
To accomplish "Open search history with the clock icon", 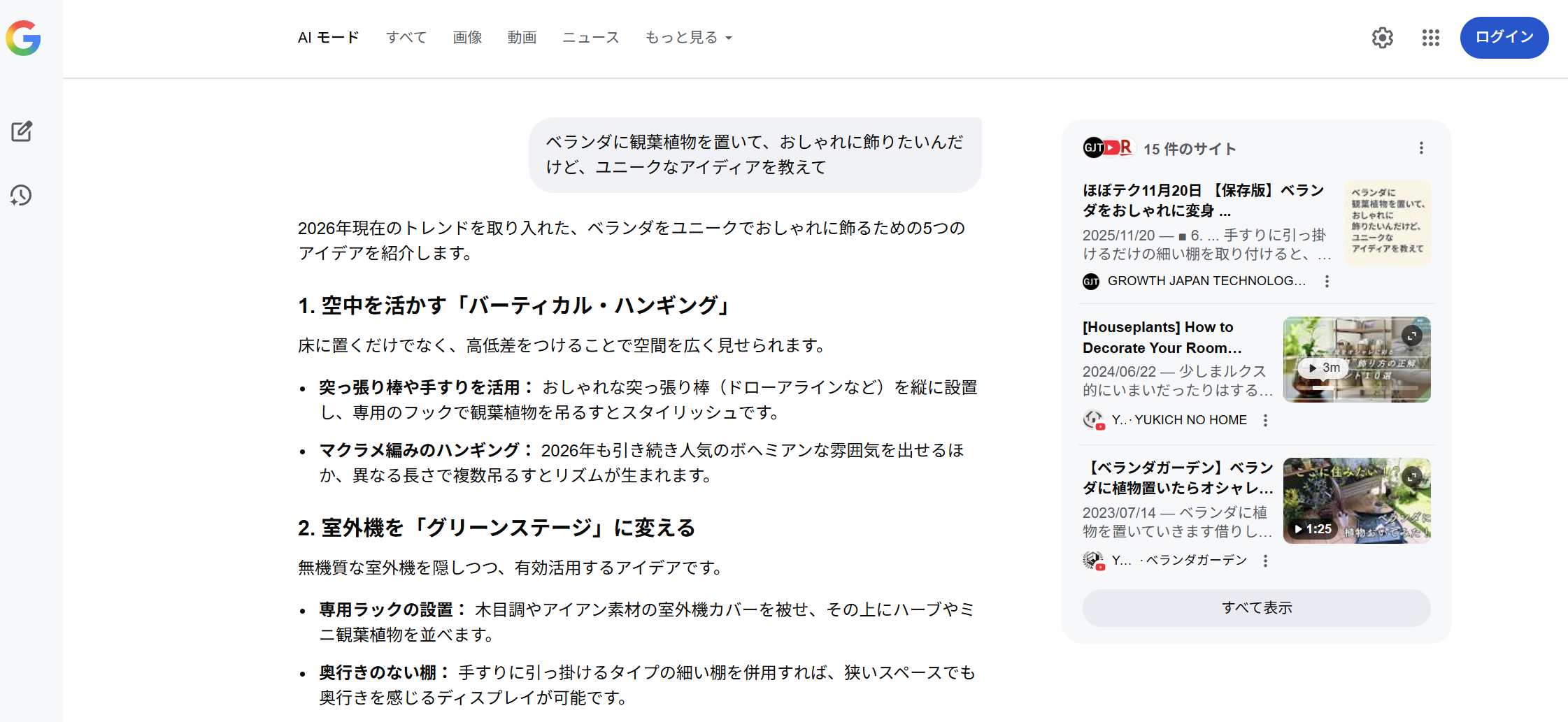I will tap(21, 196).
